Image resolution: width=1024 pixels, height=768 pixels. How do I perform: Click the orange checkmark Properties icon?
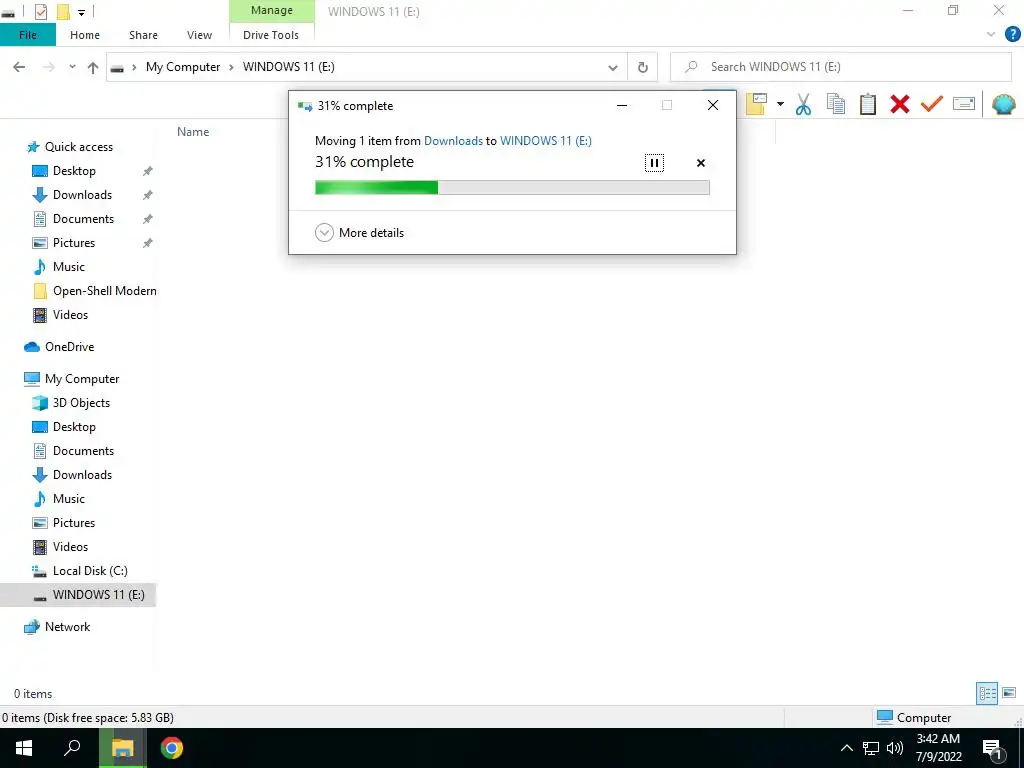tap(931, 104)
